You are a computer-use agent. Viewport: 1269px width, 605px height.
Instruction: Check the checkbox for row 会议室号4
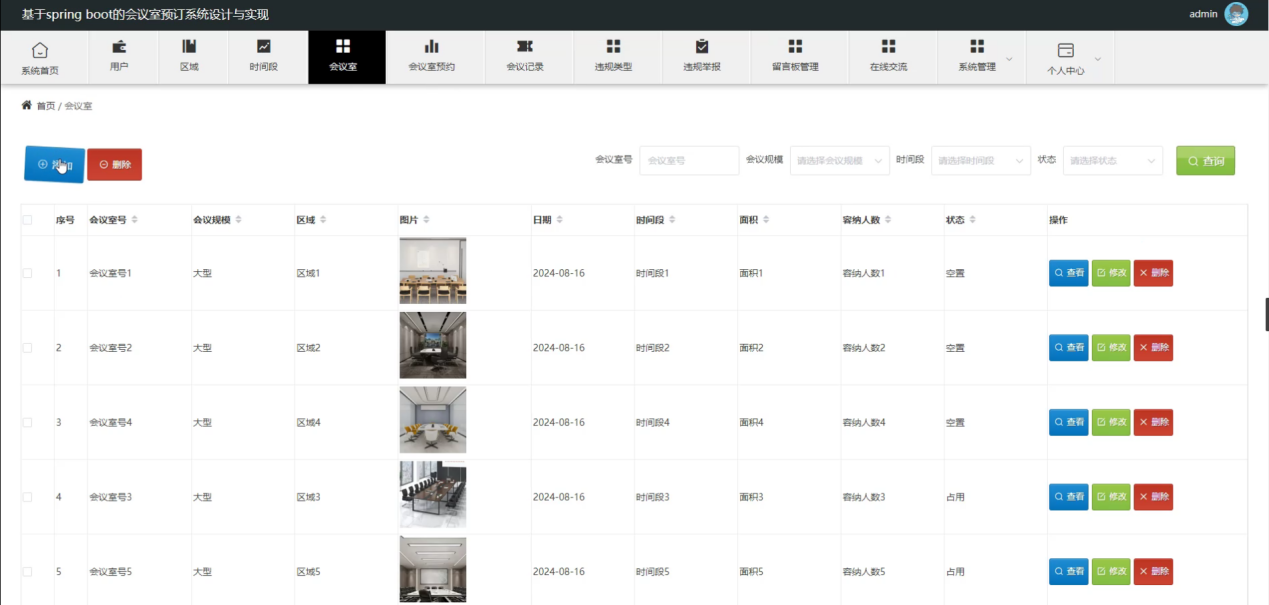pyautogui.click(x=28, y=423)
